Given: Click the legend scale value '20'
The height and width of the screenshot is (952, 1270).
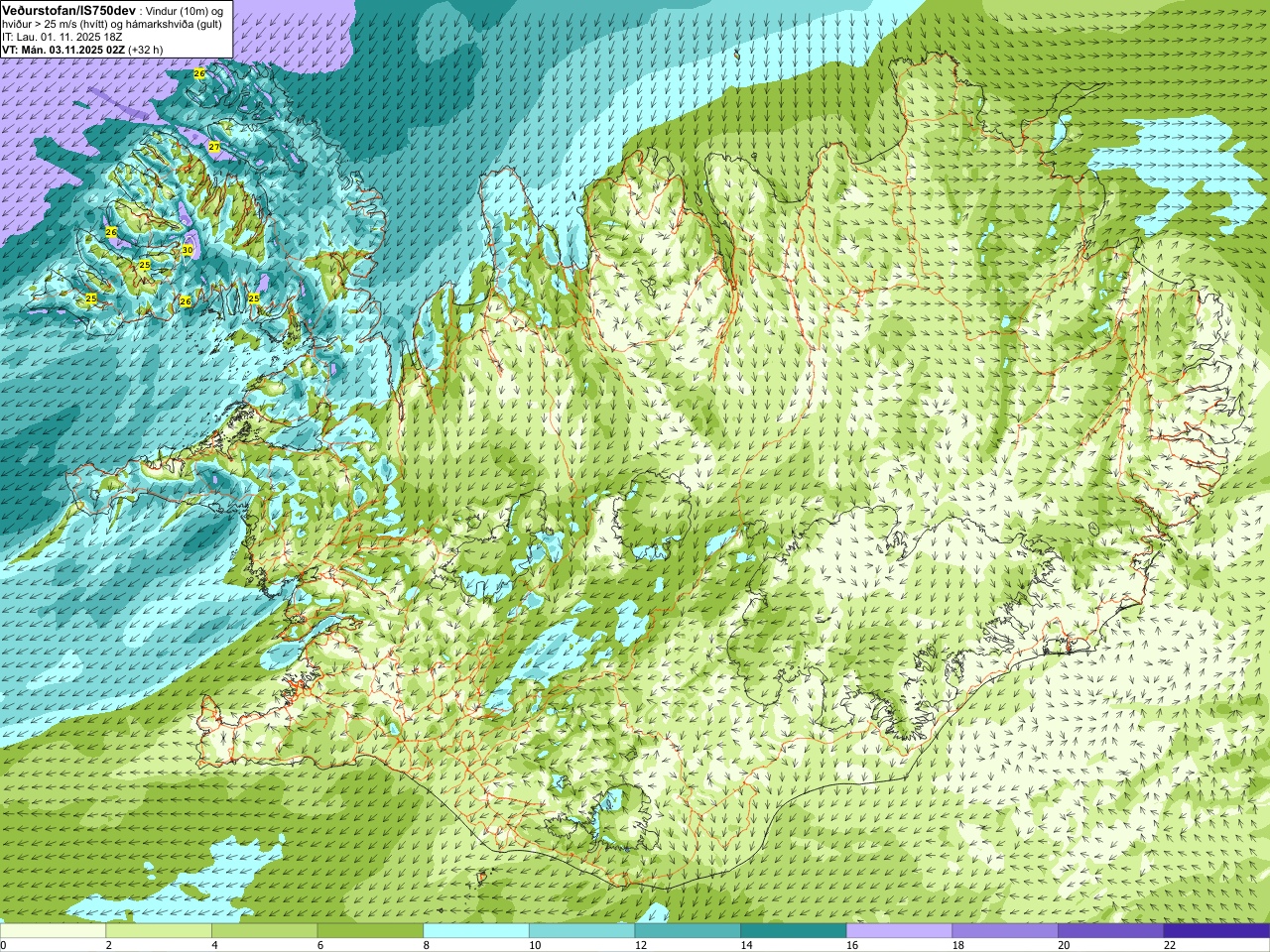Looking at the screenshot, I should [1064, 945].
